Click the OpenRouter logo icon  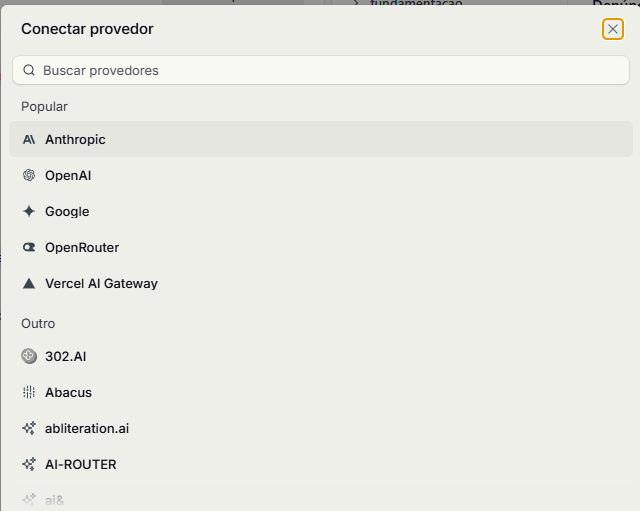pos(29,247)
